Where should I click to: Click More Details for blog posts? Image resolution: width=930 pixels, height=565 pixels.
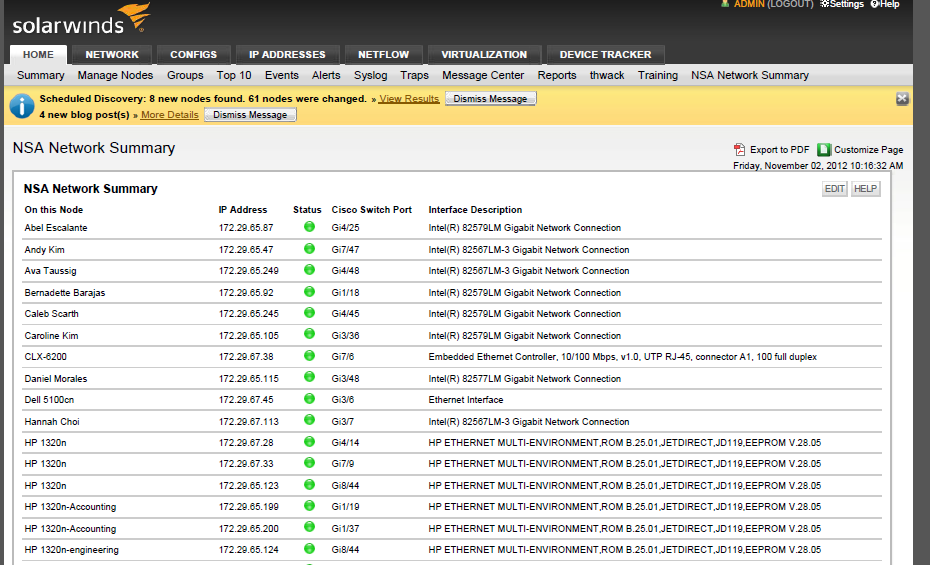[x=170, y=115]
